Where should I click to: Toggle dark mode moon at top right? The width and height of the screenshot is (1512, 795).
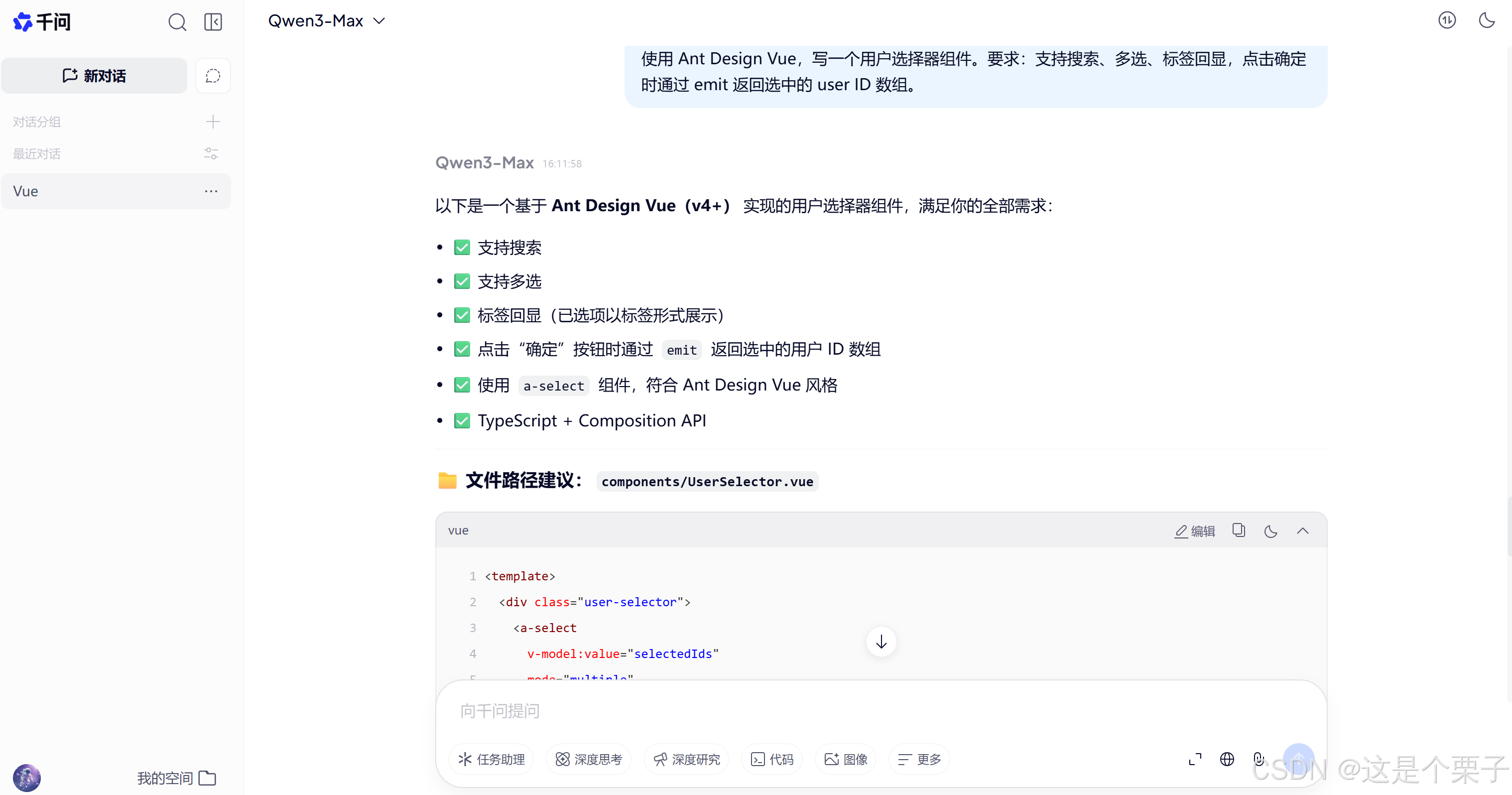tap(1486, 20)
